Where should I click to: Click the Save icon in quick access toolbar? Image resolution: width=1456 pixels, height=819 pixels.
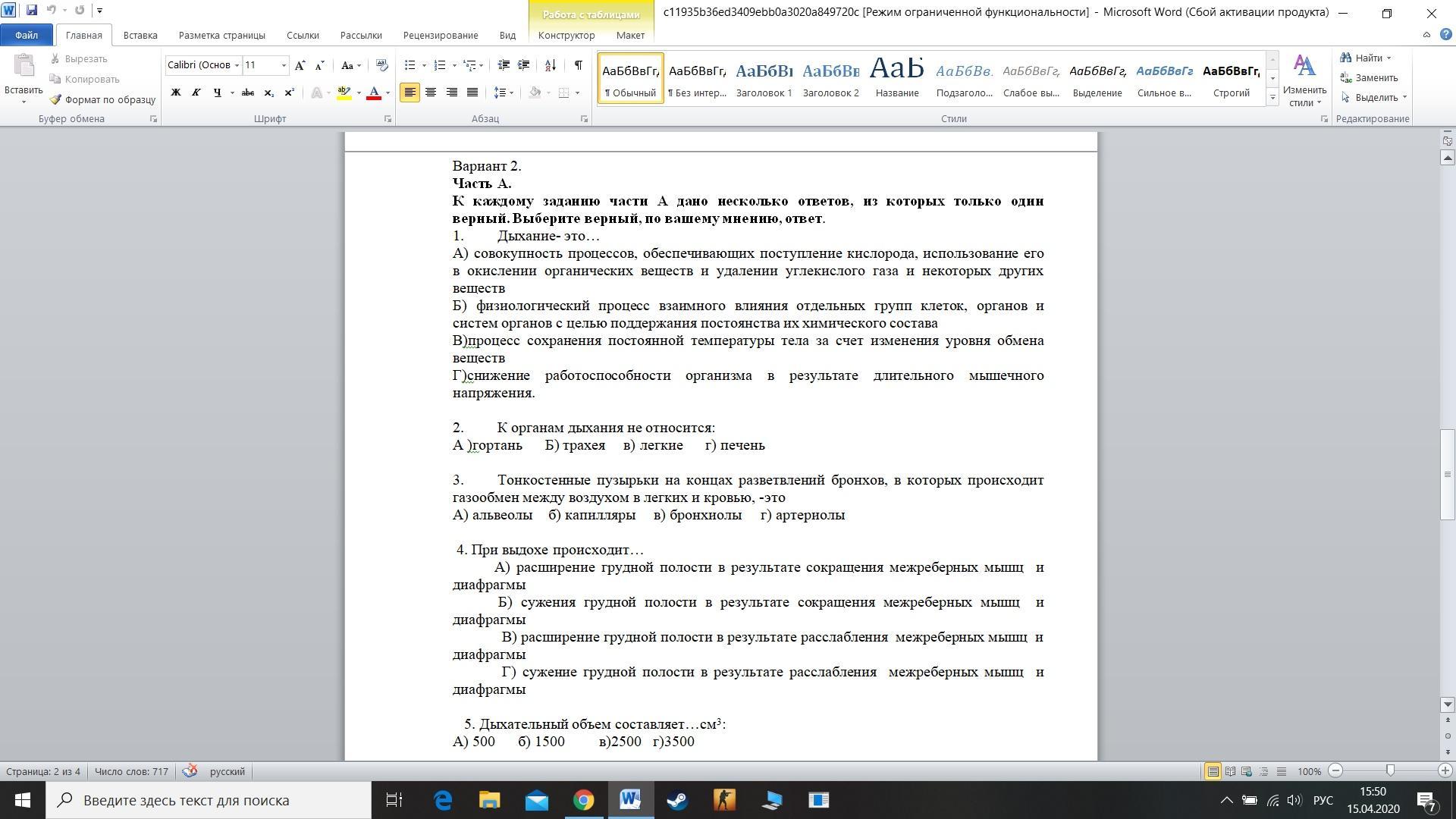coord(31,11)
